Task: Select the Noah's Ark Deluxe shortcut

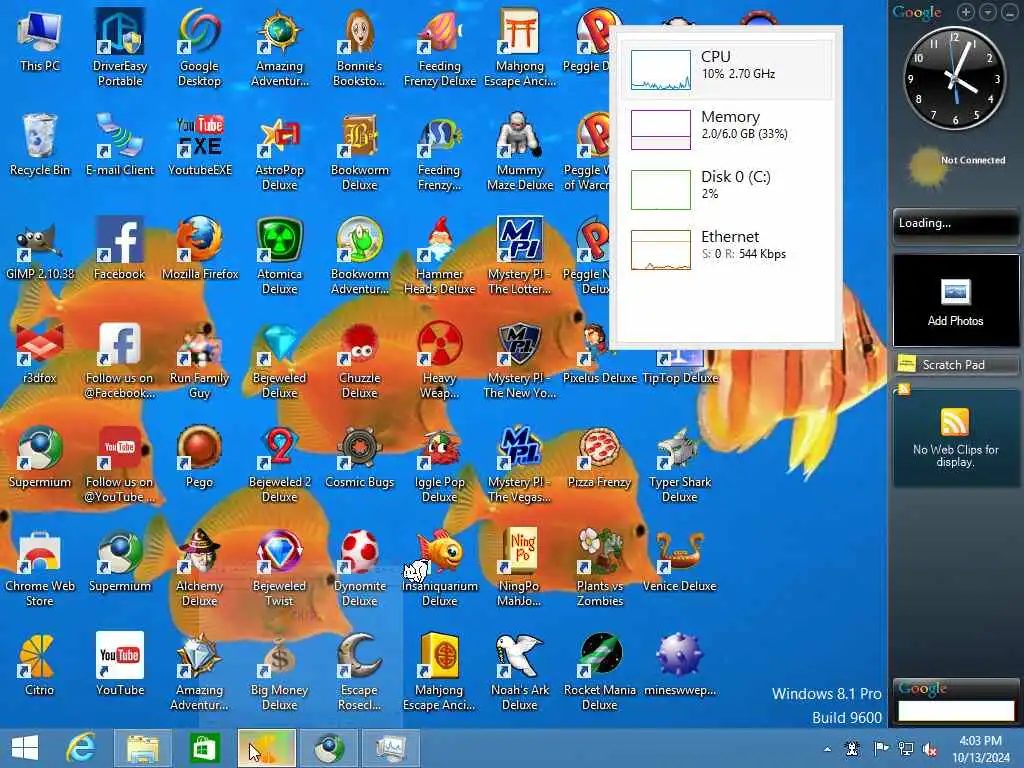Action: point(520,672)
